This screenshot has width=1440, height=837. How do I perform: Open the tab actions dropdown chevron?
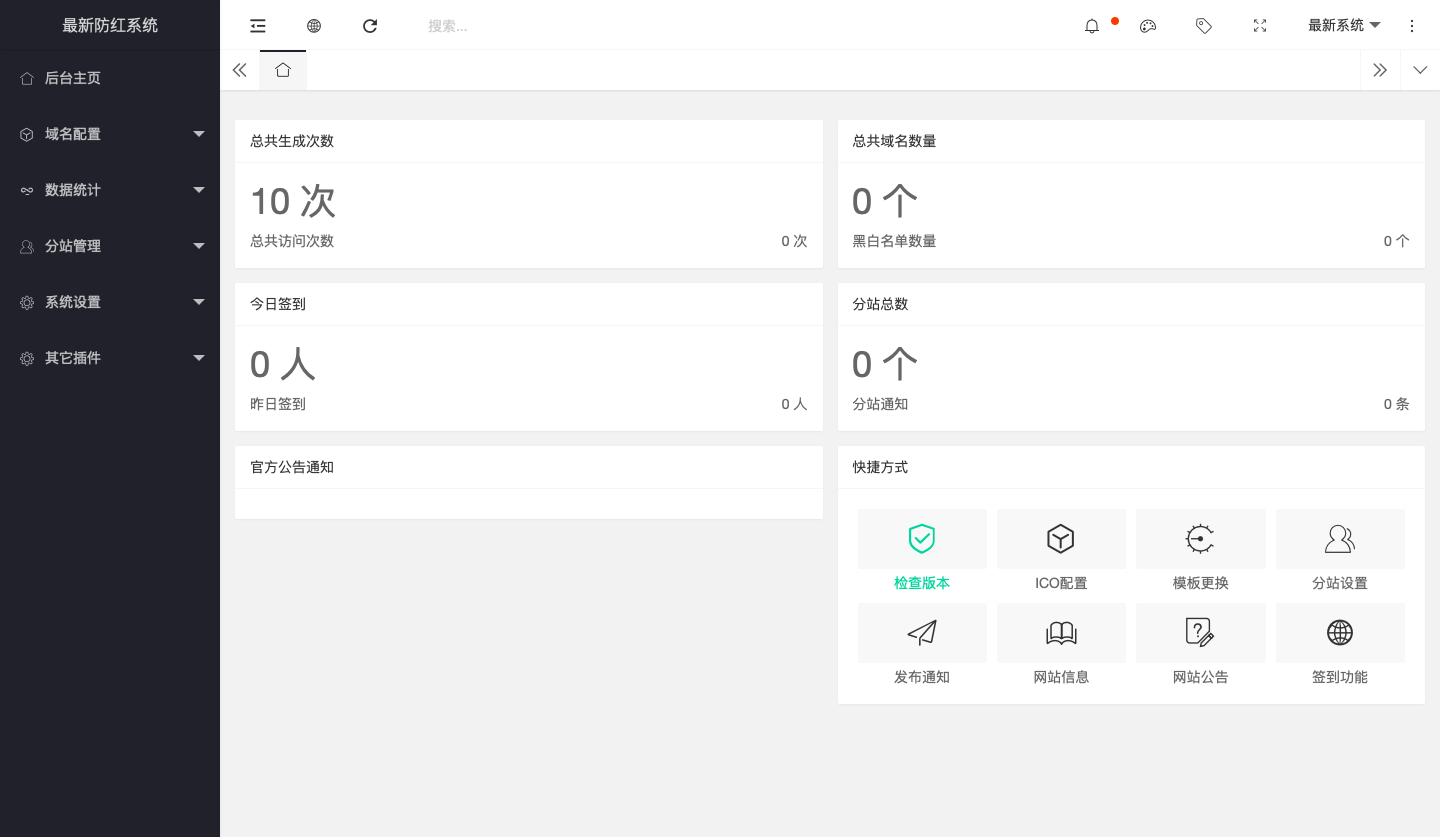[x=1420, y=70]
